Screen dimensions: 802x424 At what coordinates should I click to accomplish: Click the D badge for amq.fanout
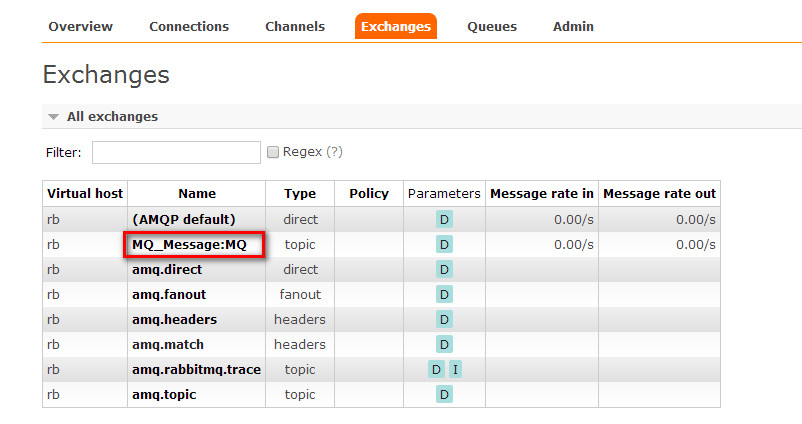click(x=444, y=295)
